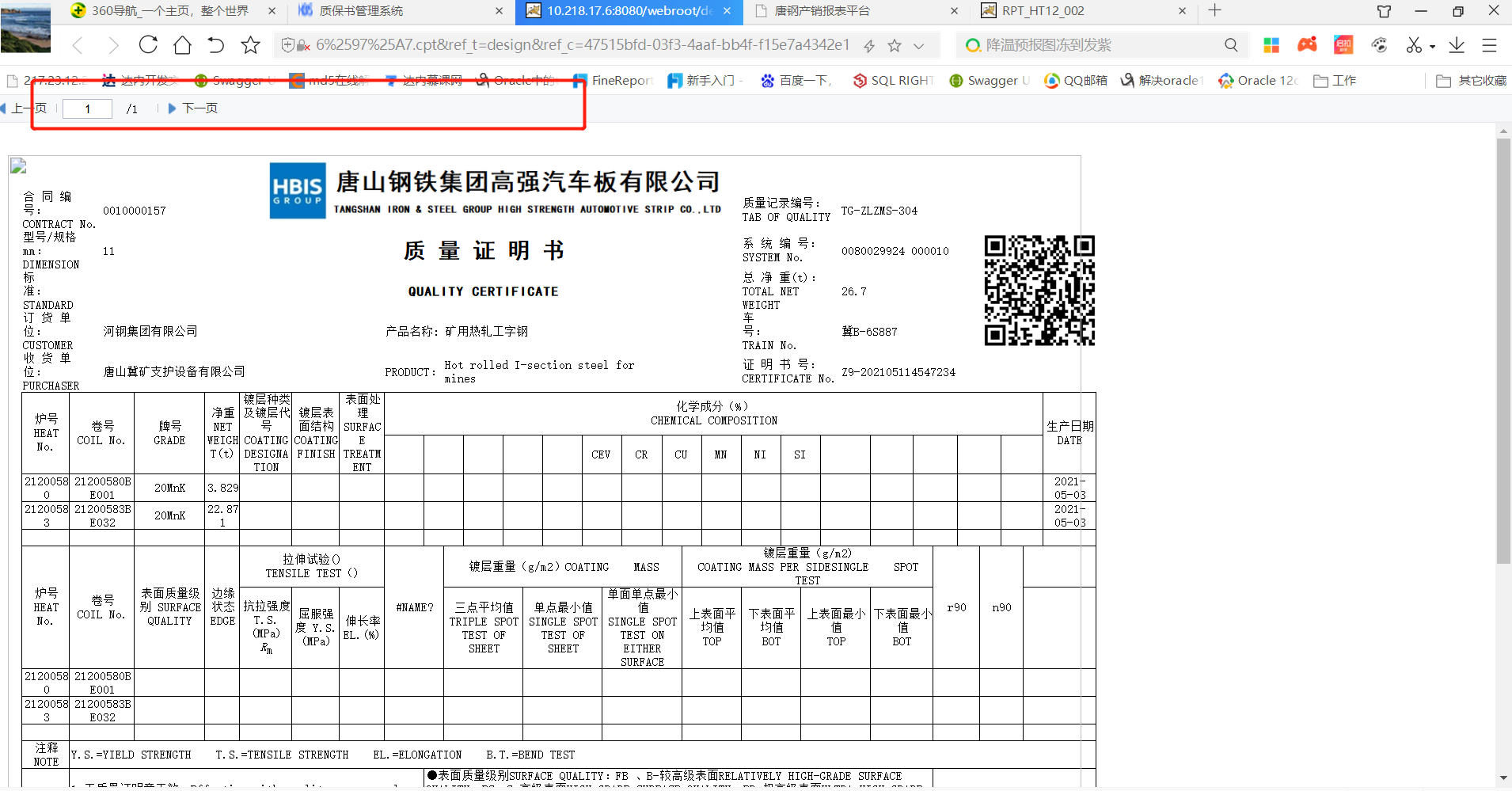The width and height of the screenshot is (1512, 791).
Task: Go back with the browser back arrow
Action: click(x=78, y=45)
